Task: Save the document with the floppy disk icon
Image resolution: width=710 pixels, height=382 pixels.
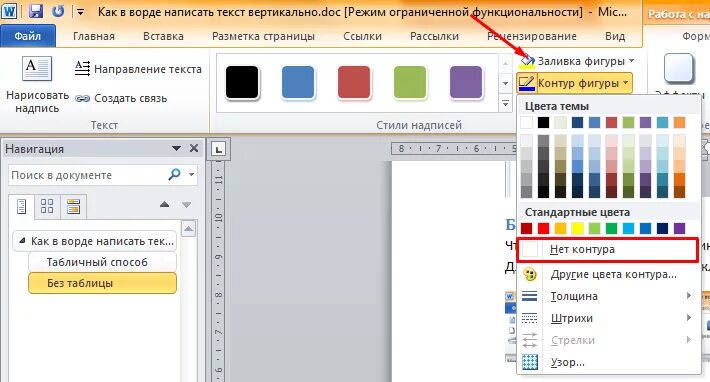Action: (x=36, y=11)
